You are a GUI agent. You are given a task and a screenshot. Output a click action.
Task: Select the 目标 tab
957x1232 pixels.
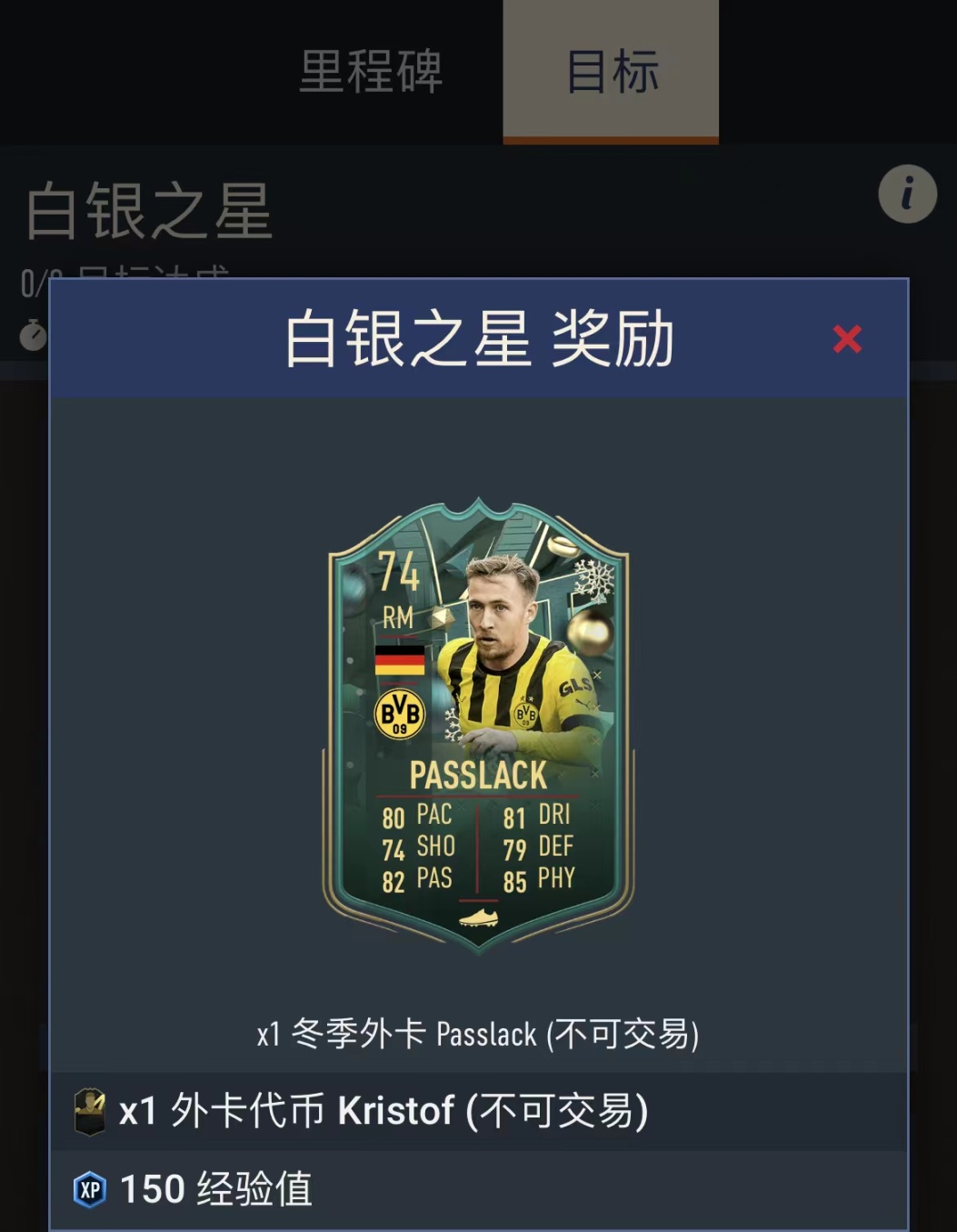coord(611,72)
